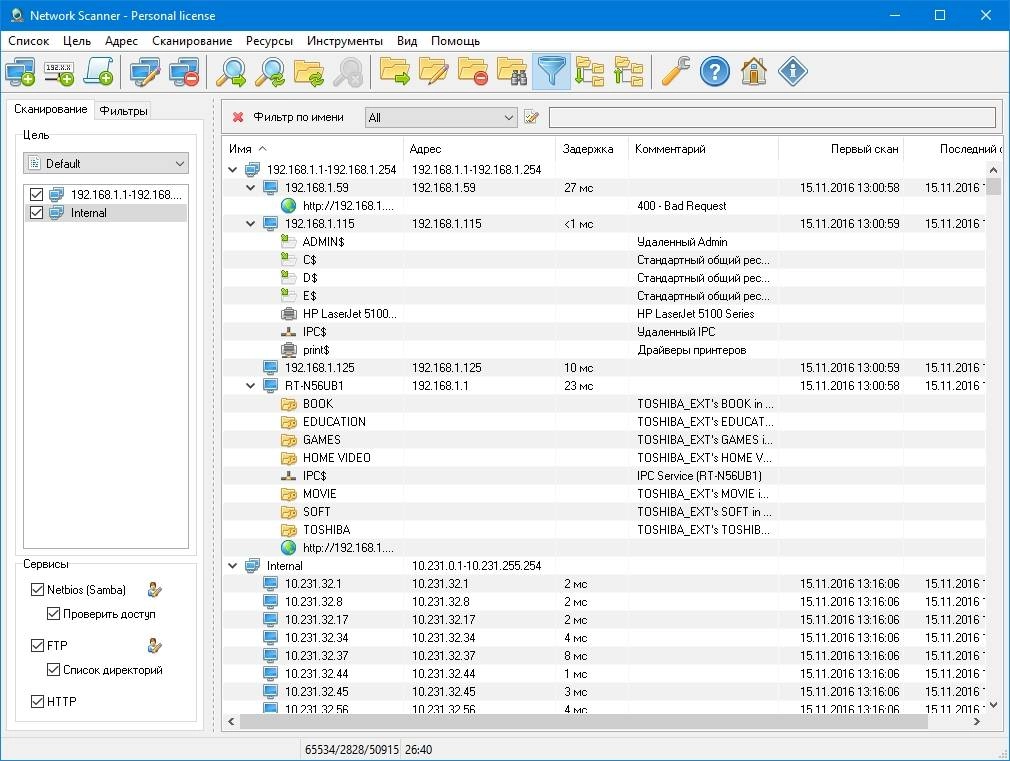
Task: Select the HOME VIDEO share
Action: [x=336, y=458]
